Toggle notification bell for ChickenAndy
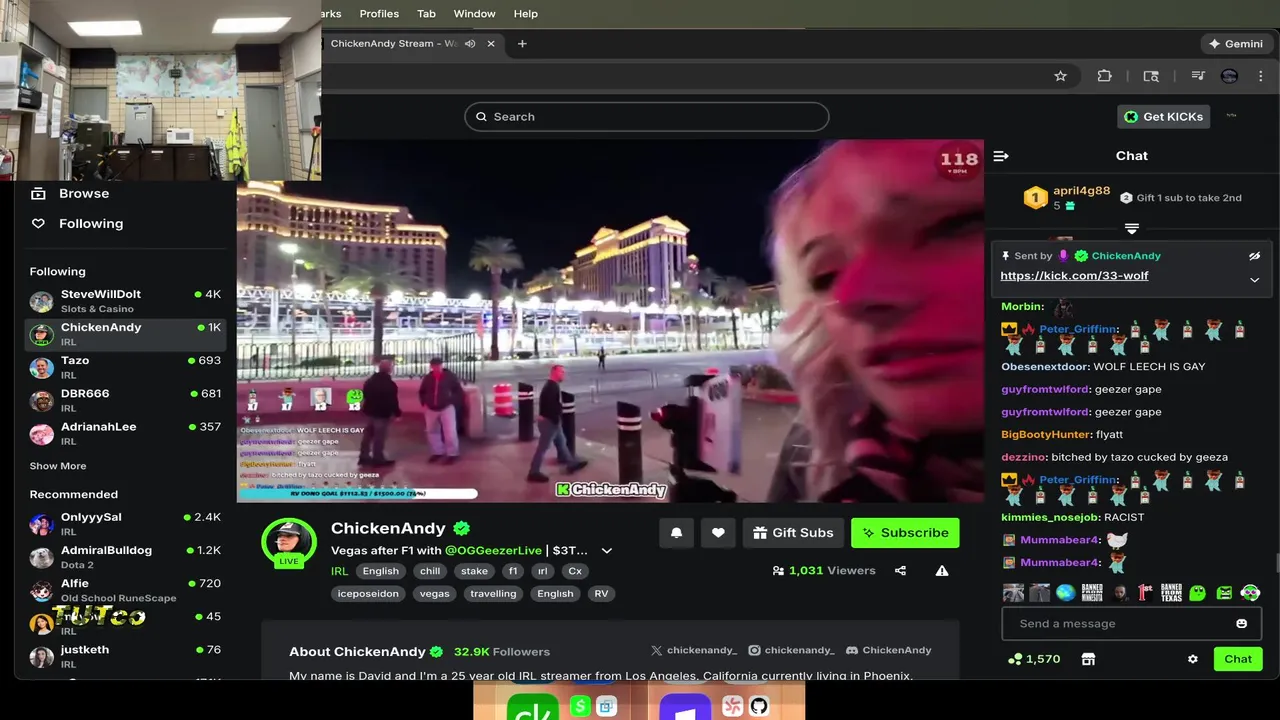Viewport: 1280px width, 720px height. (x=676, y=533)
